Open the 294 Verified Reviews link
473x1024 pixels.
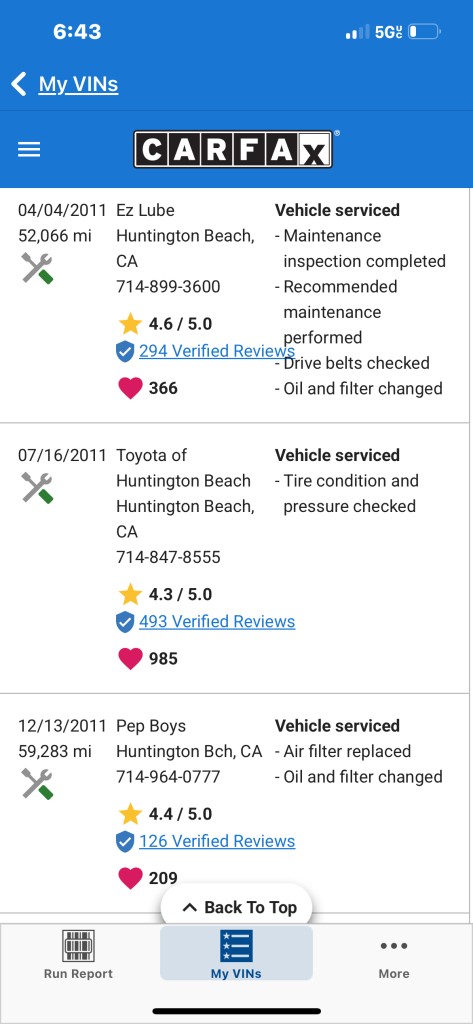pyautogui.click(x=217, y=351)
